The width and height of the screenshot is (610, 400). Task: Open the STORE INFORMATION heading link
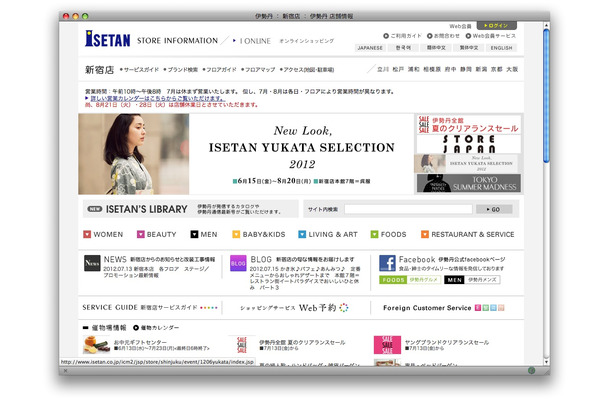177,40
